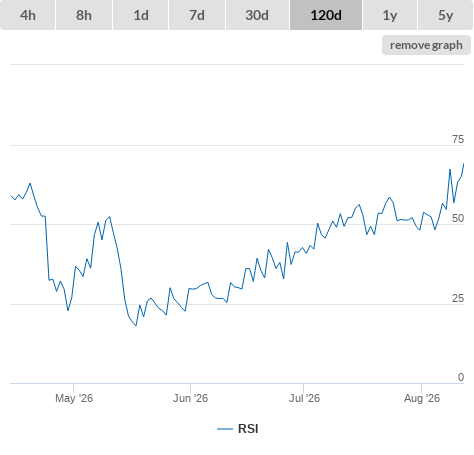
Task: Click the Jun '26 axis label
Action: (x=190, y=398)
